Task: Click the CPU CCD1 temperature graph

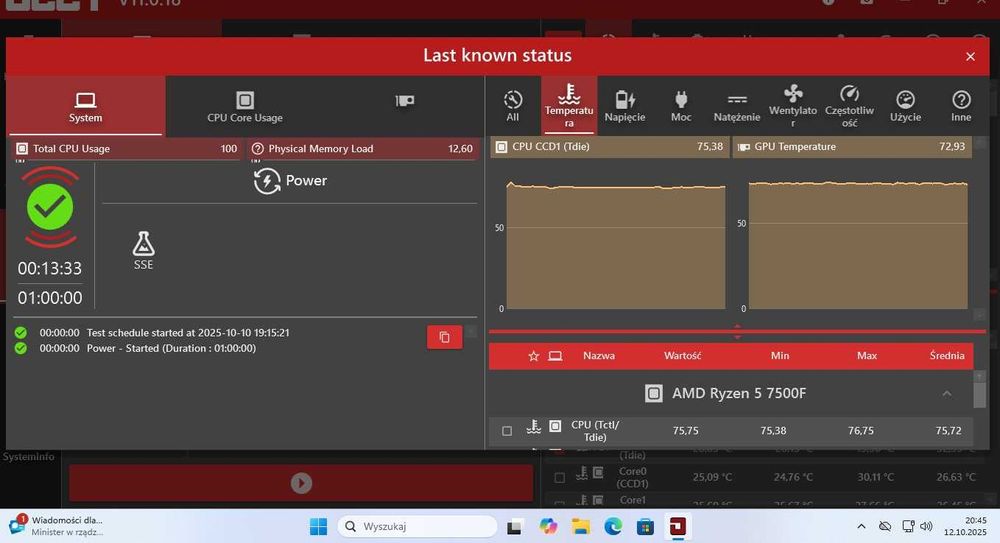Action: [x=615, y=245]
